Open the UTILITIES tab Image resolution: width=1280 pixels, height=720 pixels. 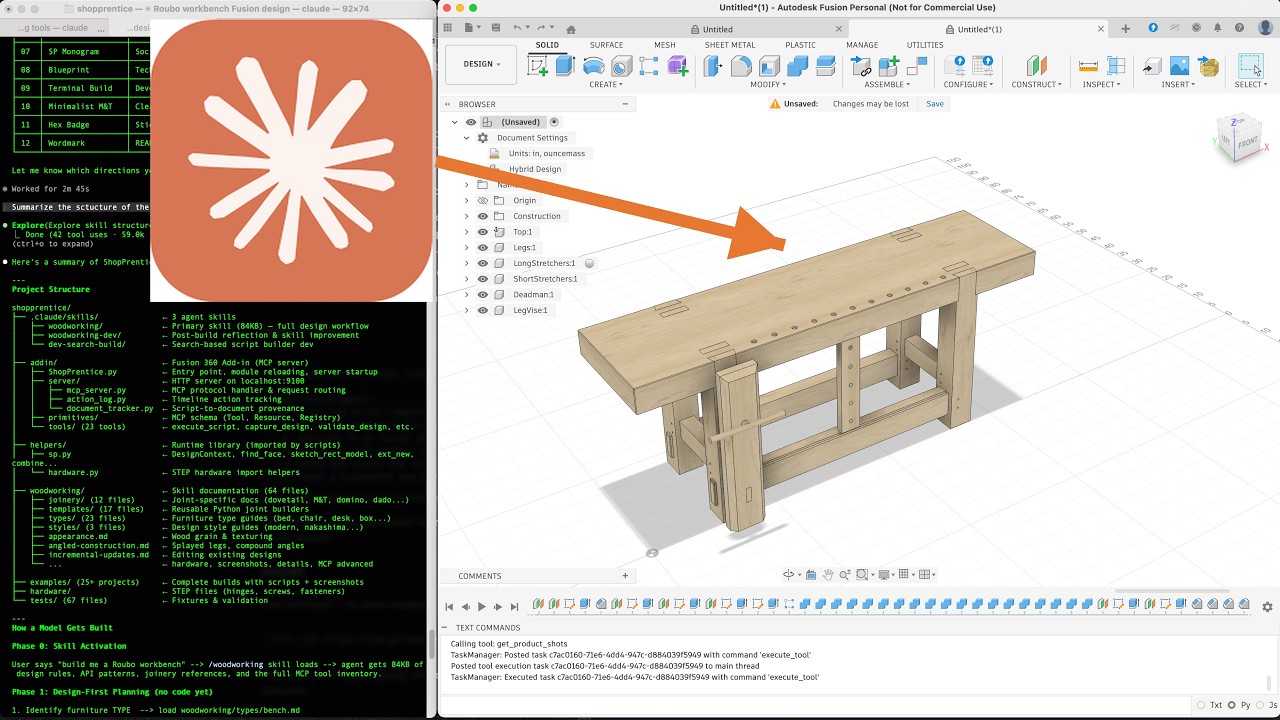pyautogui.click(x=925, y=45)
